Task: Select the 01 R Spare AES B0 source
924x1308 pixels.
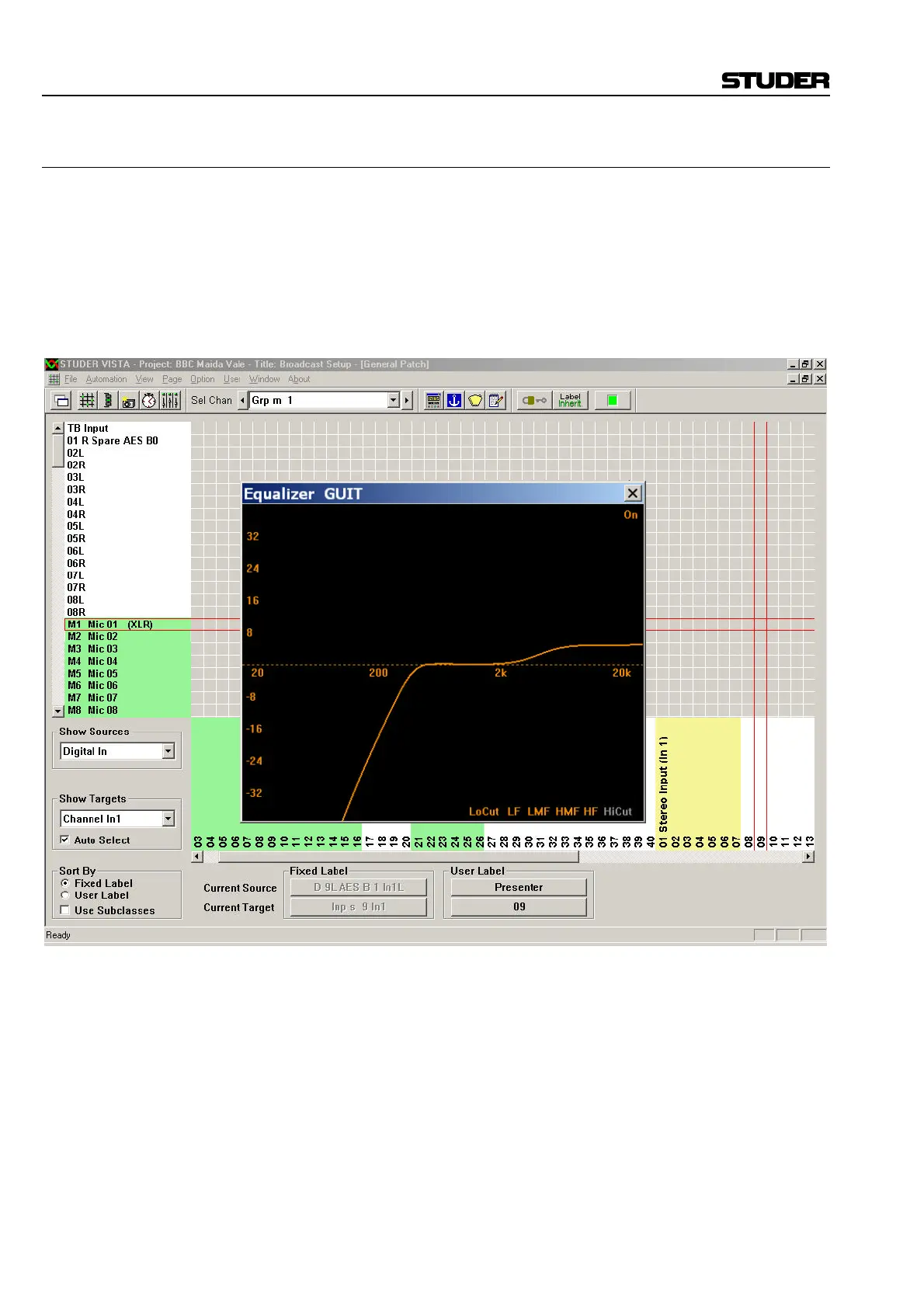Action: [128, 440]
